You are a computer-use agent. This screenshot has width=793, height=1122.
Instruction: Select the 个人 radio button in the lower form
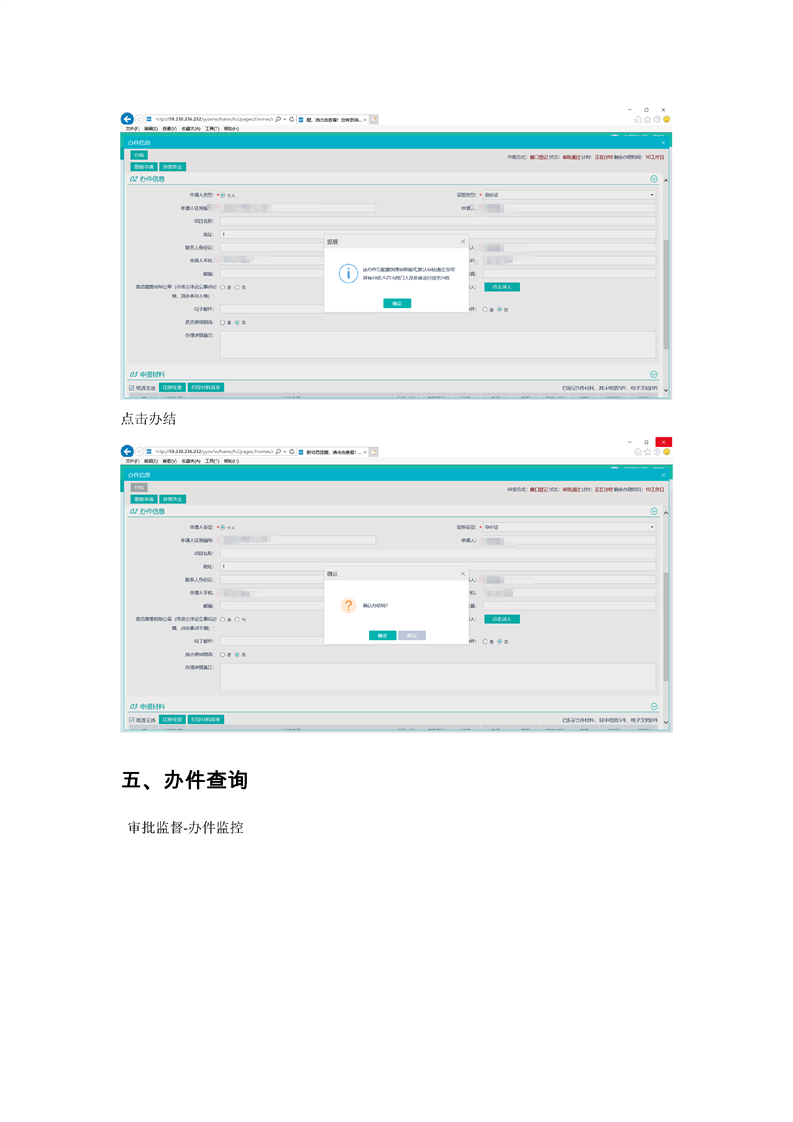coord(222,526)
